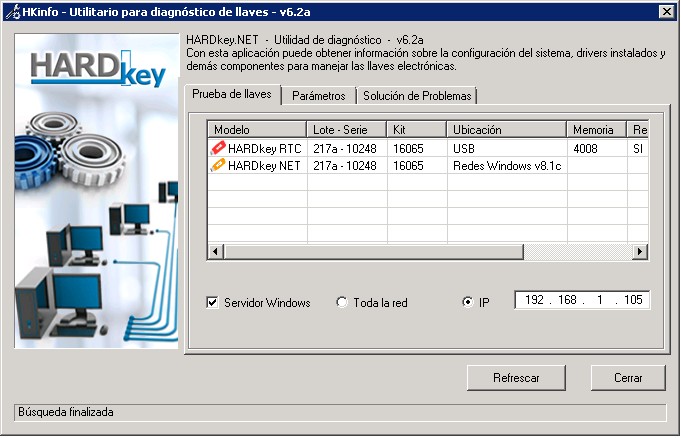Click the Kit column header
The width and height of the screenshot is (681, 438).
417,129
